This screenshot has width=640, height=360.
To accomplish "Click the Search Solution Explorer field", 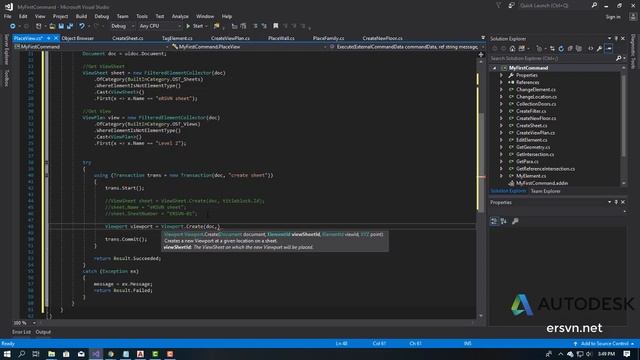I will (557, 58).
